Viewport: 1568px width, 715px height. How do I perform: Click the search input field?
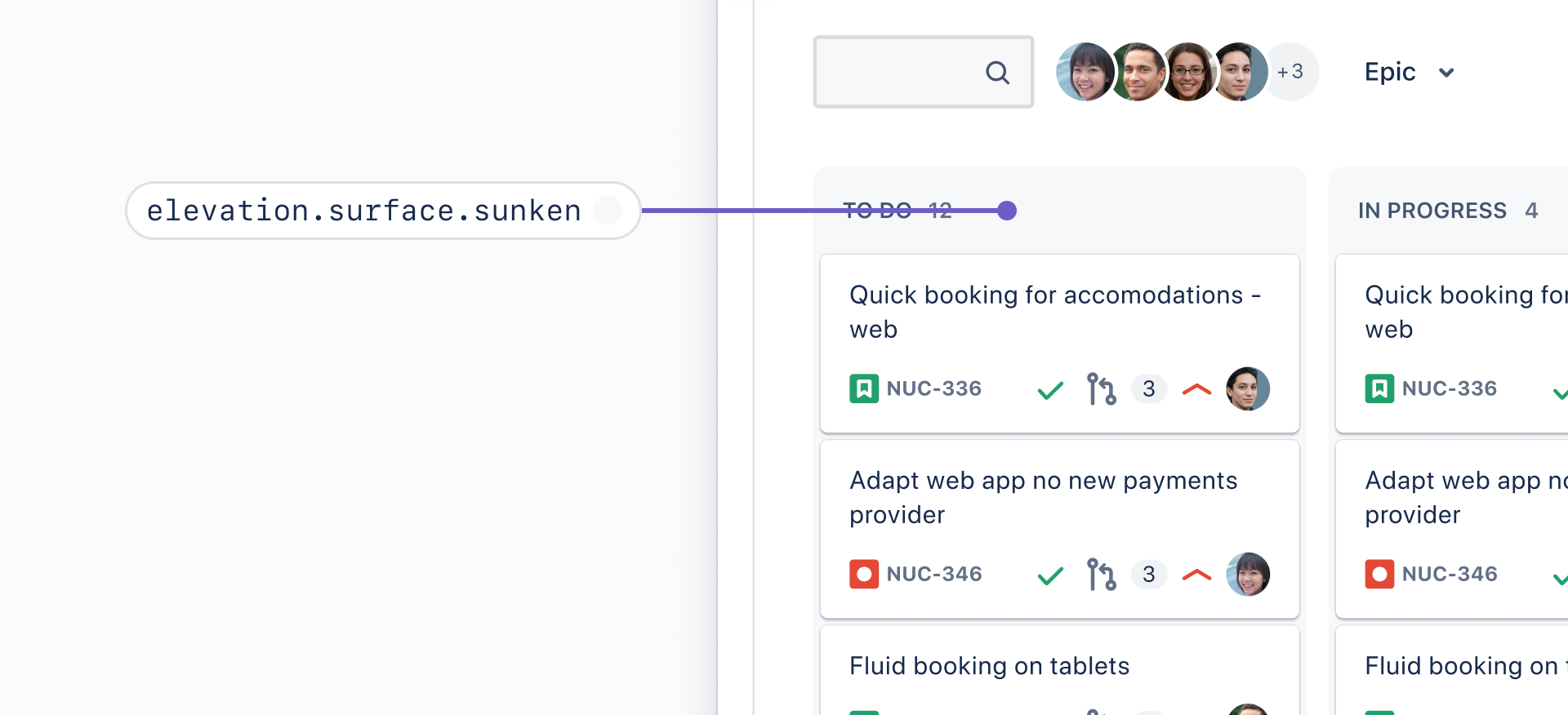tap(898, 72)
